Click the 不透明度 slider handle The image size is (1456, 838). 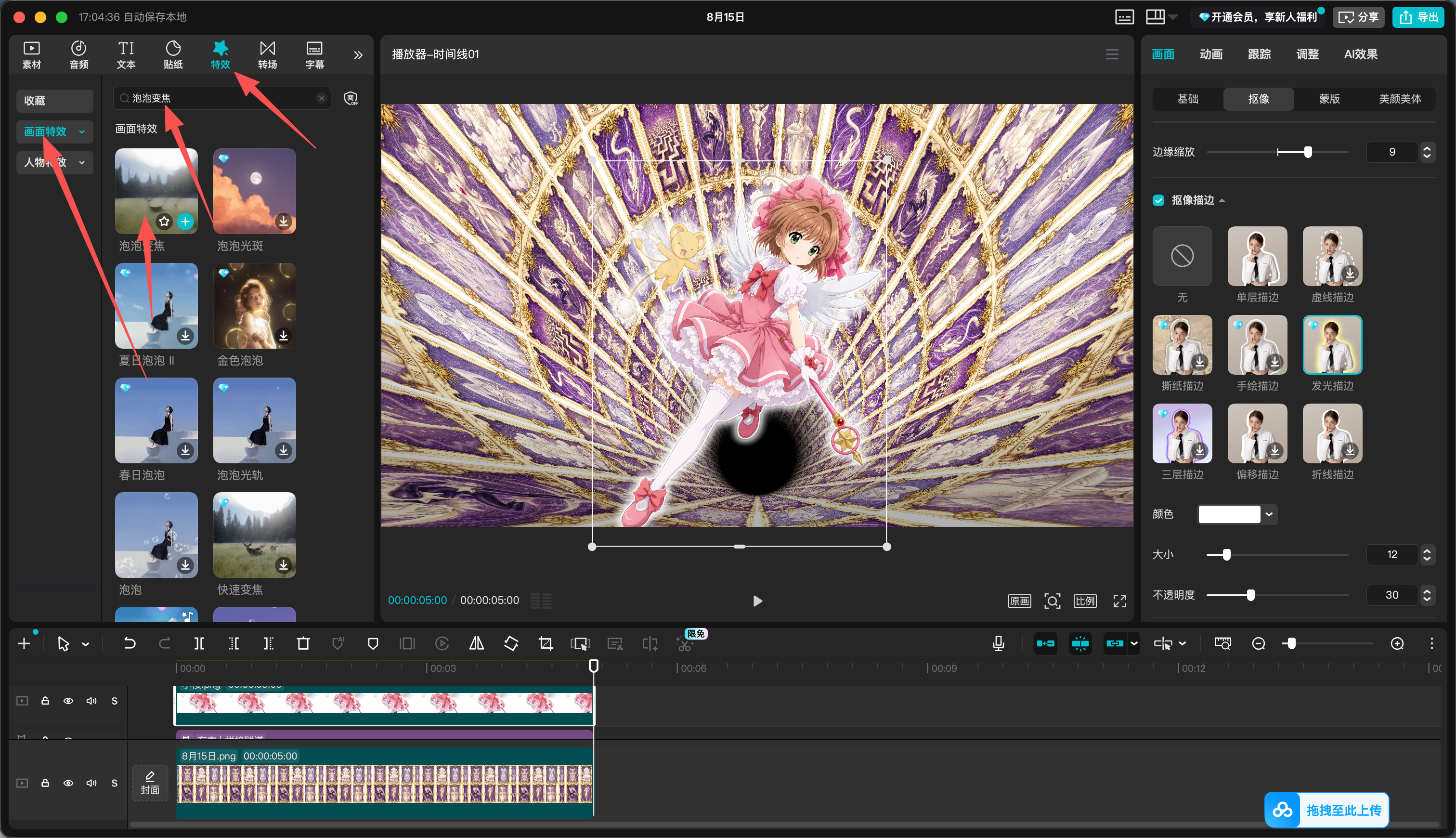click(x=1250, y=595)
